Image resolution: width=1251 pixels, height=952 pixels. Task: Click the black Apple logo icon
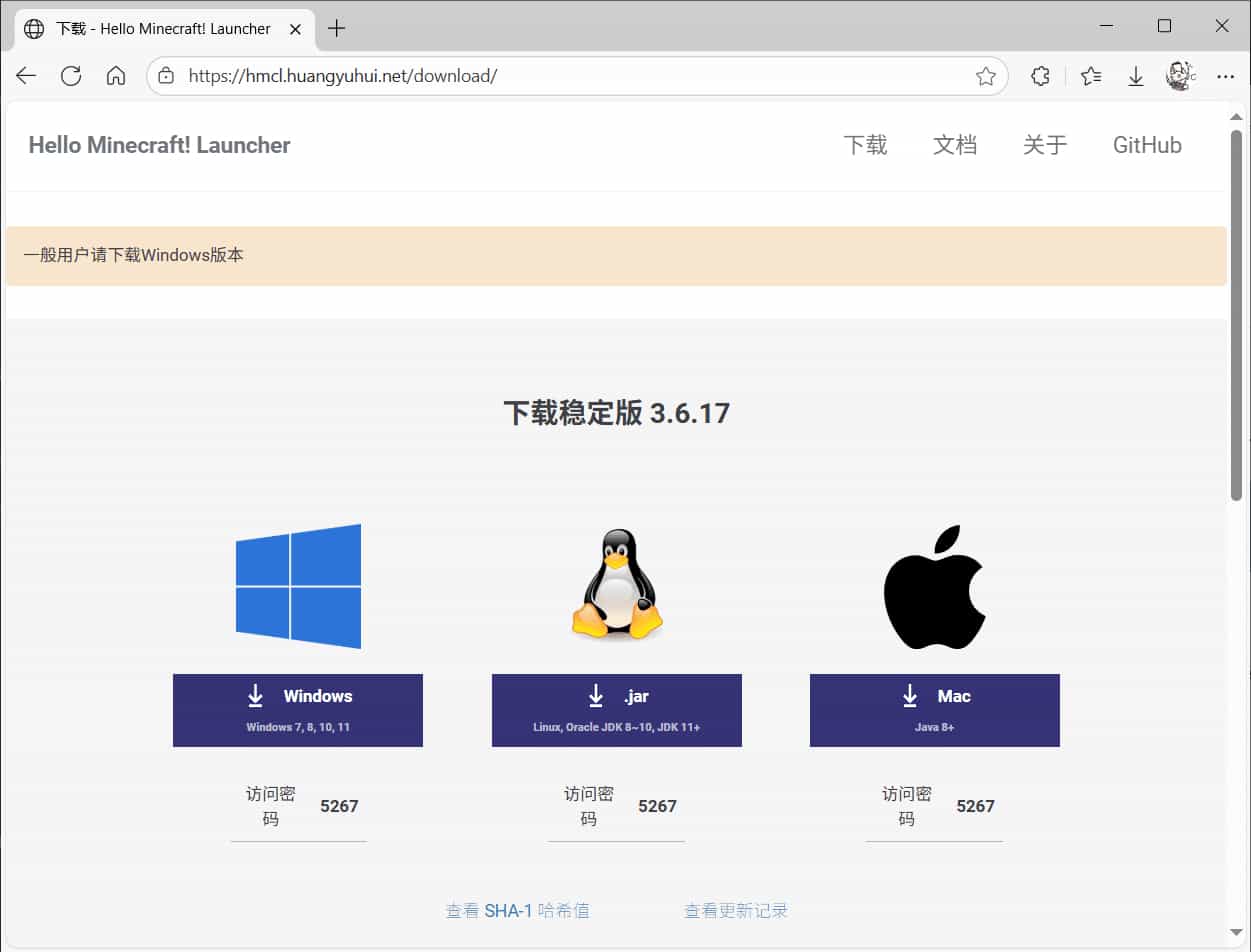934,587
